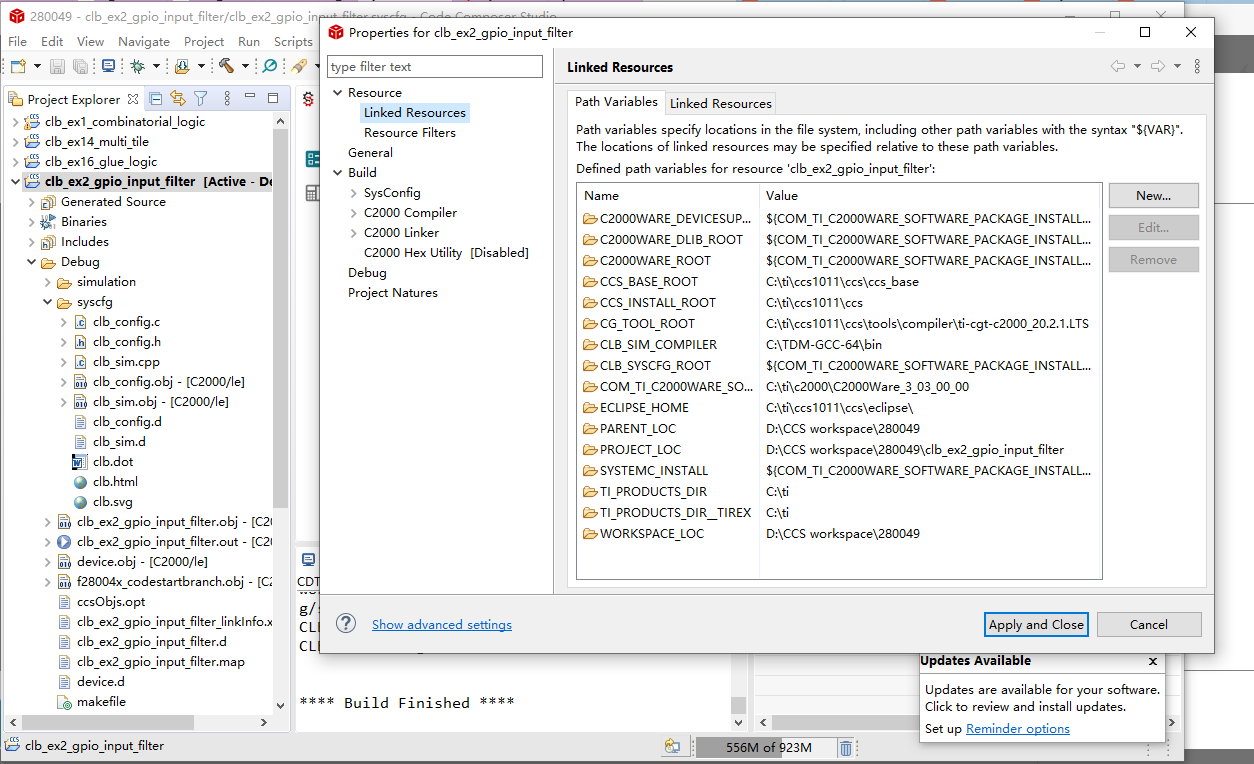
Task: Click the pen tool icon in toolbar
Action: [x=299, y=66]
